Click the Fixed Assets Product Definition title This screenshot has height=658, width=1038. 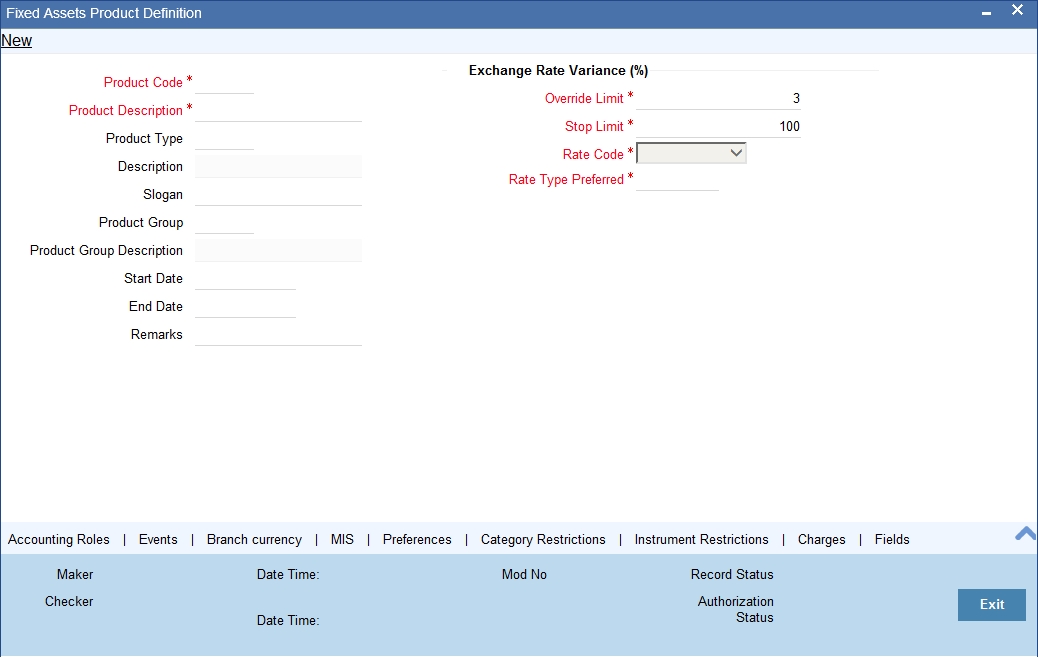point(104,13)
